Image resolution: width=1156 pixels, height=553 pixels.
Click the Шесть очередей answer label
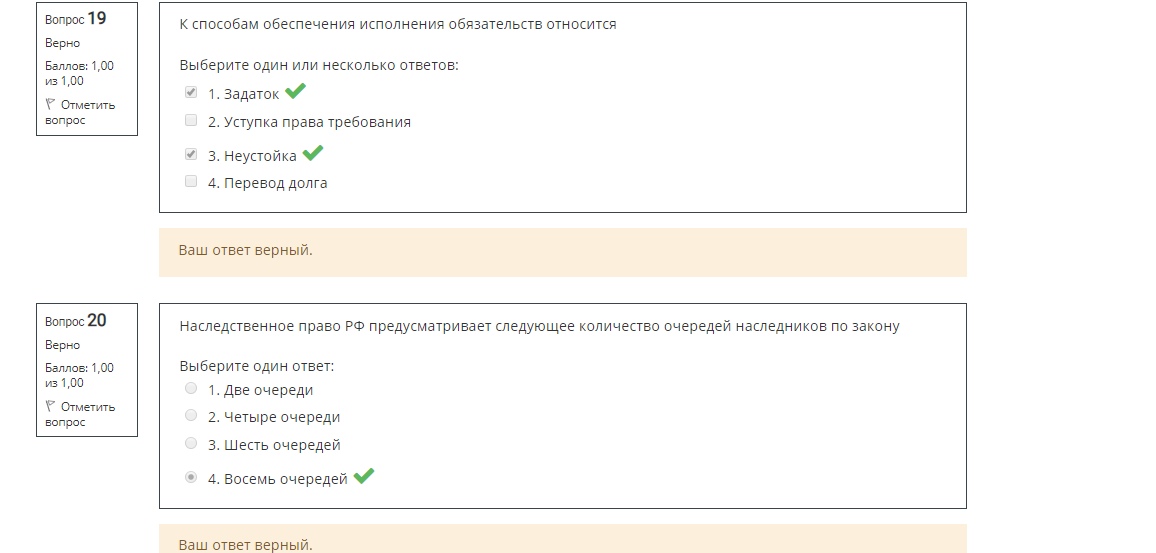pos(274,445)
